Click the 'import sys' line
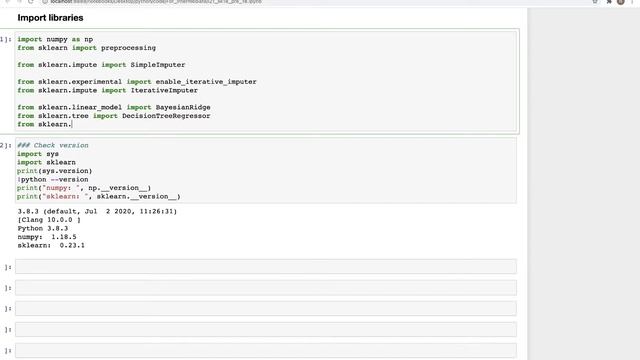Image resolution: width=640 pixels, height=360 pixels. pyautogui.click(x=38, y=154)
